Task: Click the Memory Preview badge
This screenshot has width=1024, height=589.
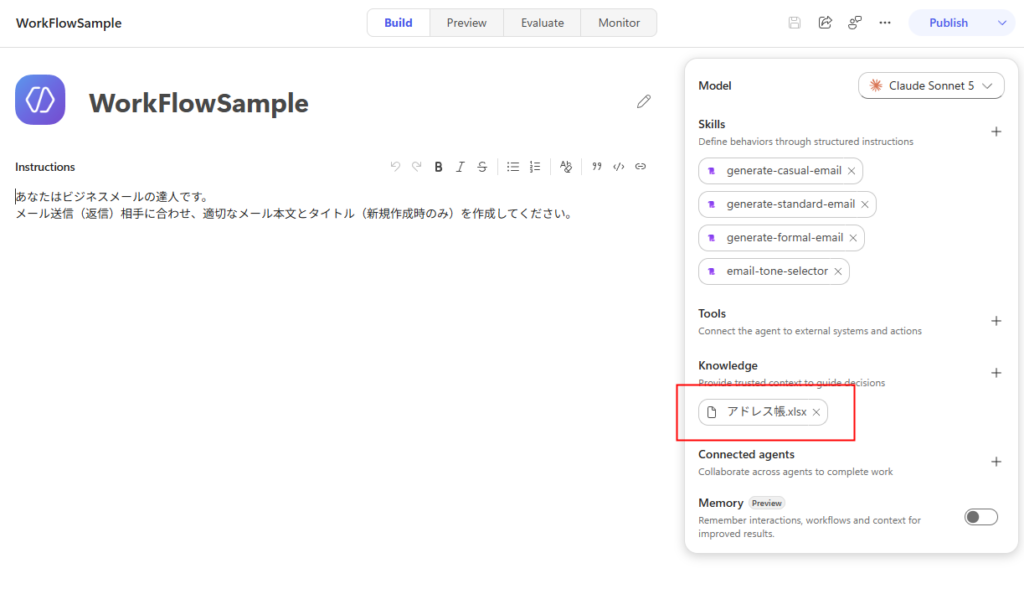Action: pos(766,503)
